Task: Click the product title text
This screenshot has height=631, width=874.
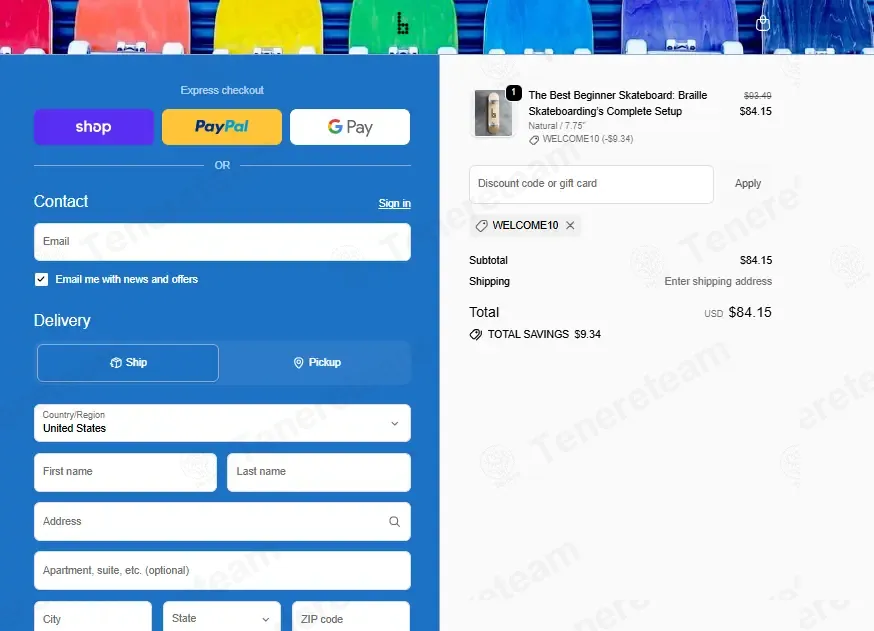Action: coord(618,103)
